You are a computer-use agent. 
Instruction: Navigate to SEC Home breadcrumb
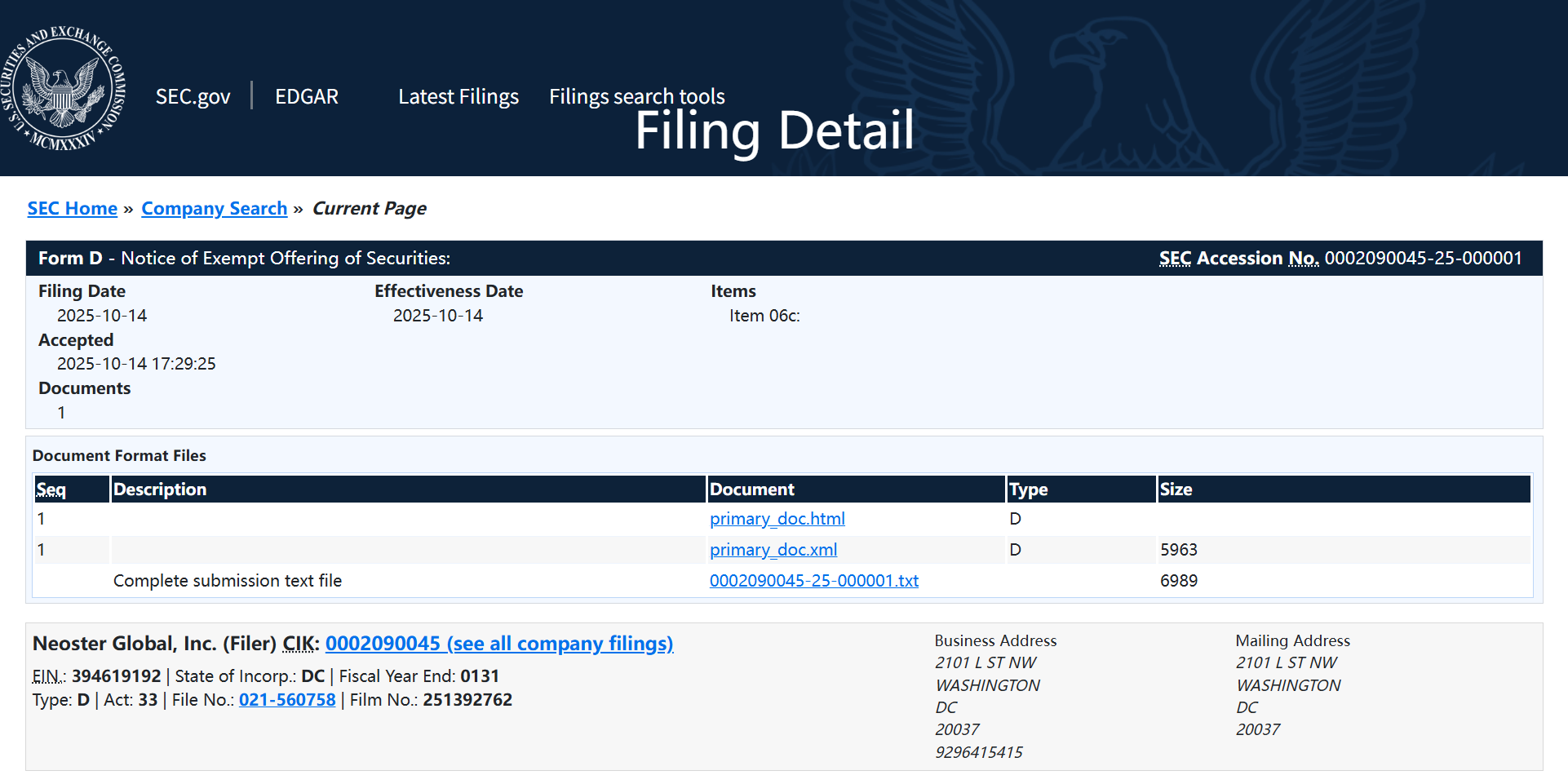(x=73, y=209)
